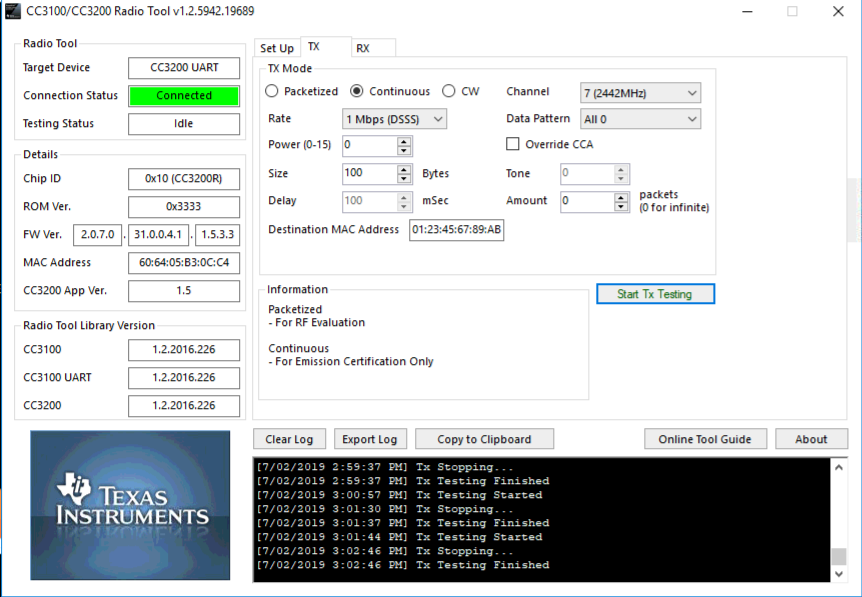Increase Amount packets with up arrow
Image resolution: width=862 pixels, height=597 pixels.
[621, 197]
